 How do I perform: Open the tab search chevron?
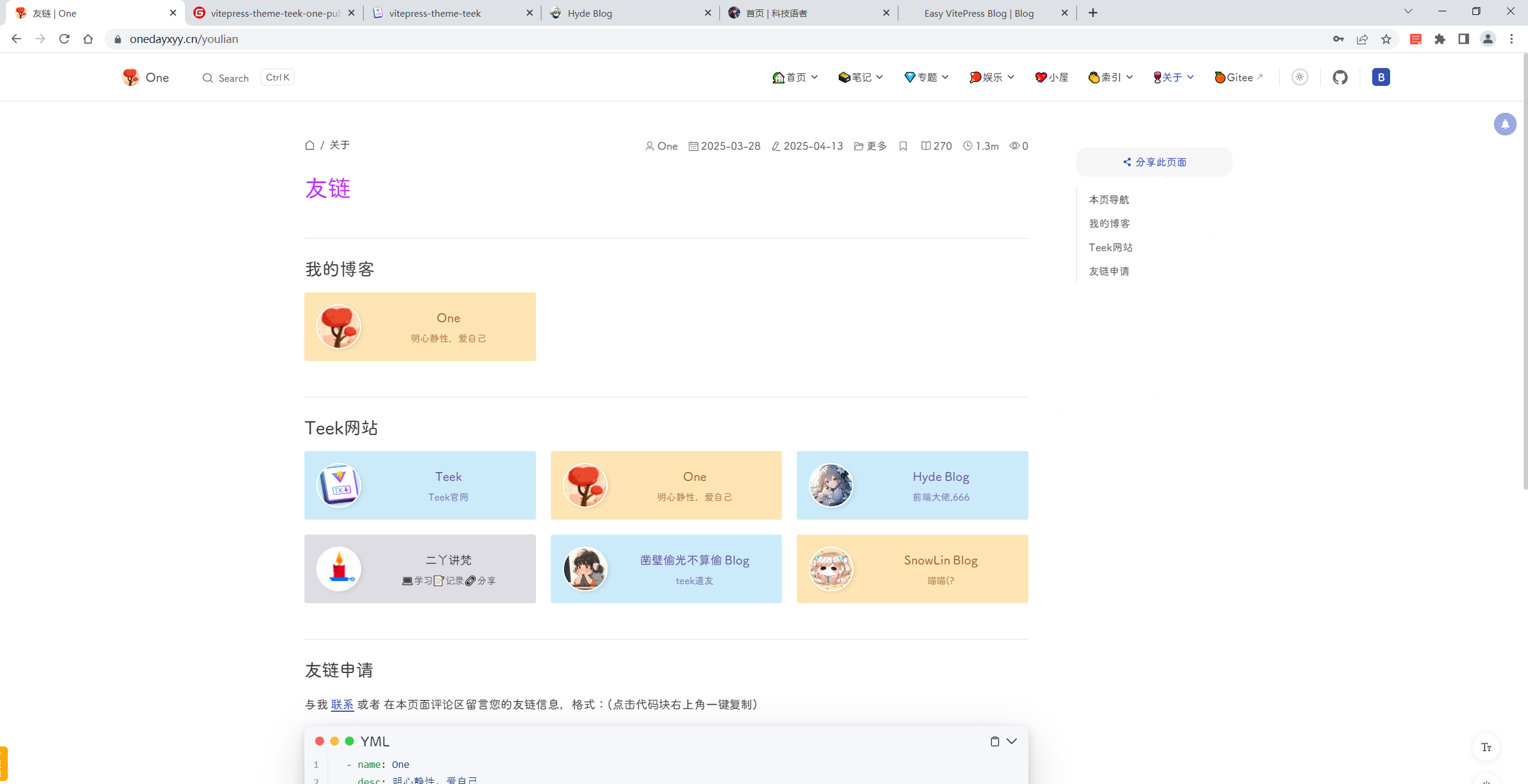pyautogui.click(x=1408, y=11)
